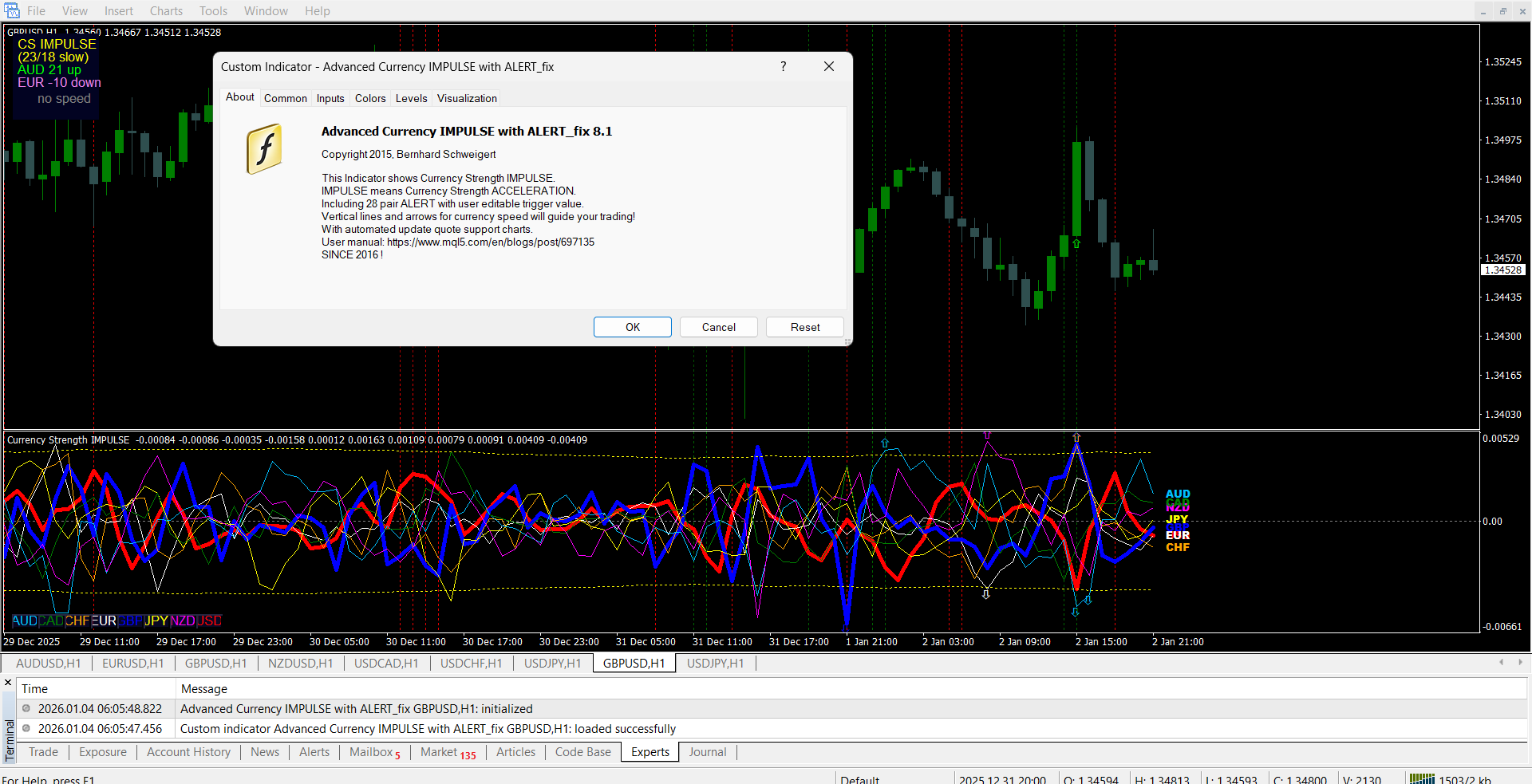1532x784 pixels.
Task: Open the Journal tab in Terminal
Action: coord(707,751)
